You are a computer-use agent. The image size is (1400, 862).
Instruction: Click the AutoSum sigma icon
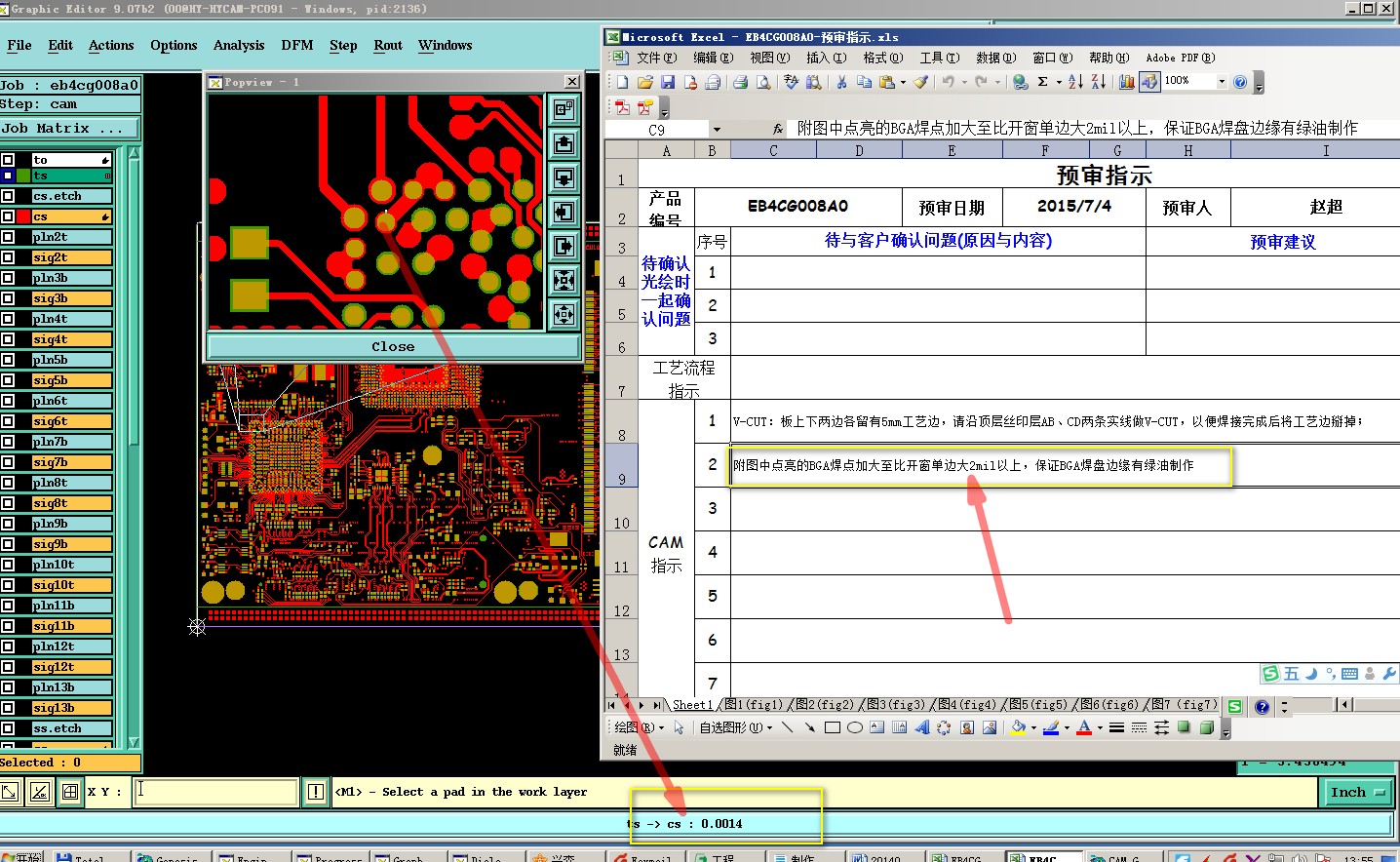click(x=1042, y=82)
